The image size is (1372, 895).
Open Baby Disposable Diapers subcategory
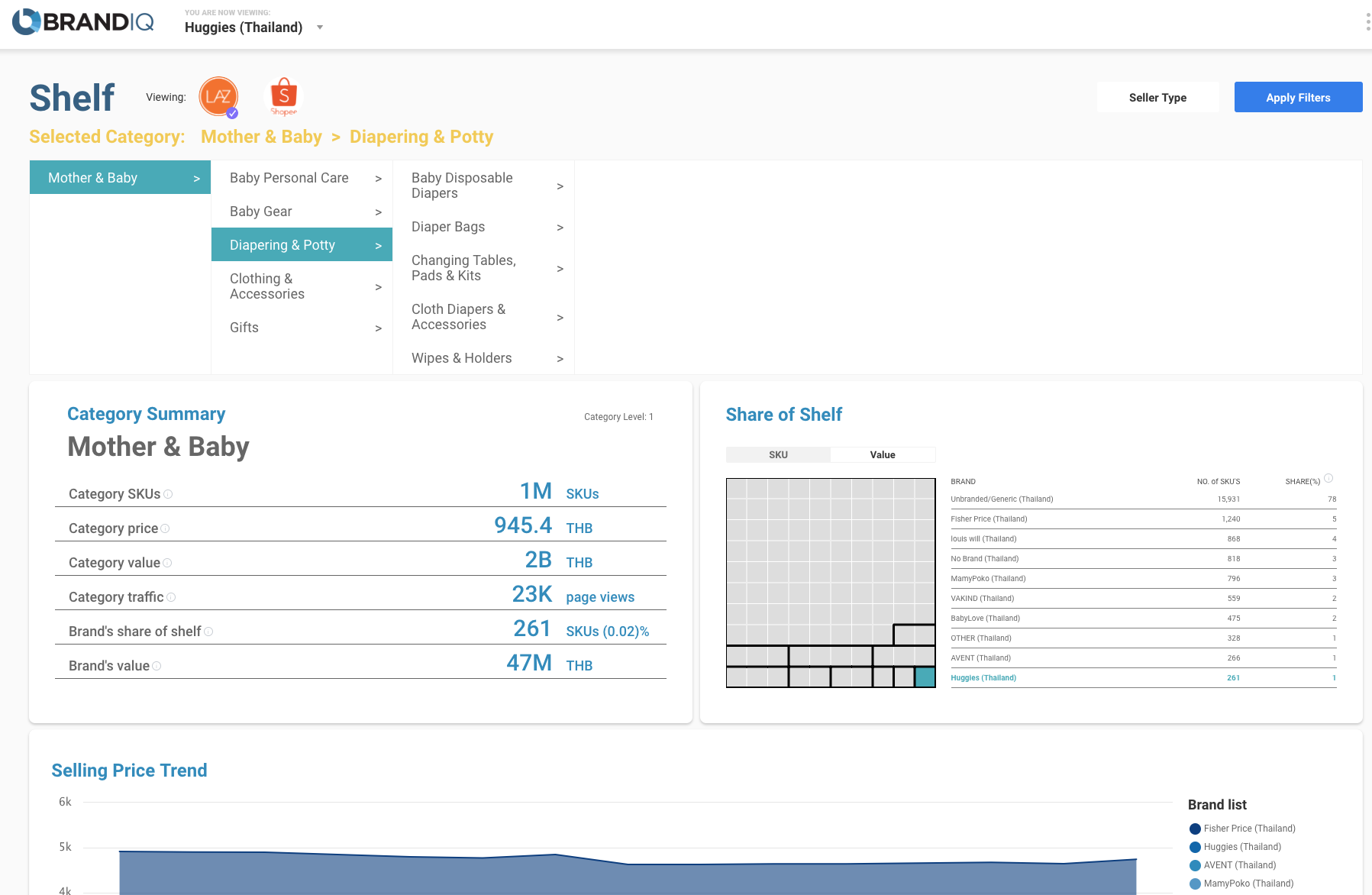pos(483,185)
